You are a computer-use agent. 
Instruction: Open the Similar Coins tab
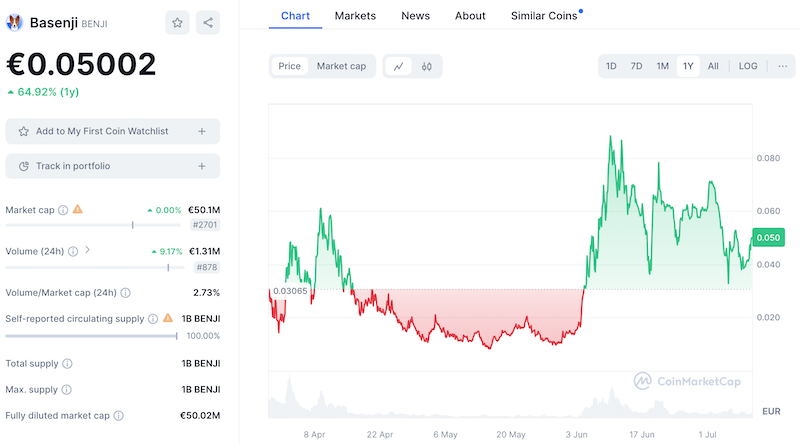coord(544,16)
